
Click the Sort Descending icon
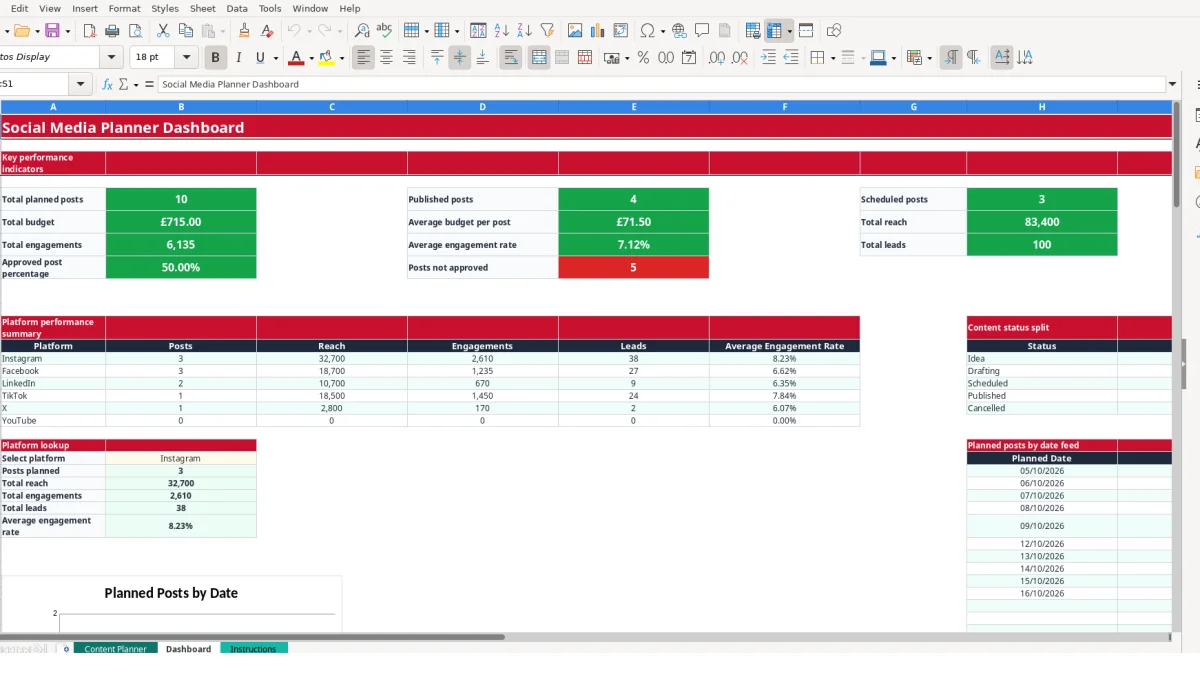coord(524,31)
